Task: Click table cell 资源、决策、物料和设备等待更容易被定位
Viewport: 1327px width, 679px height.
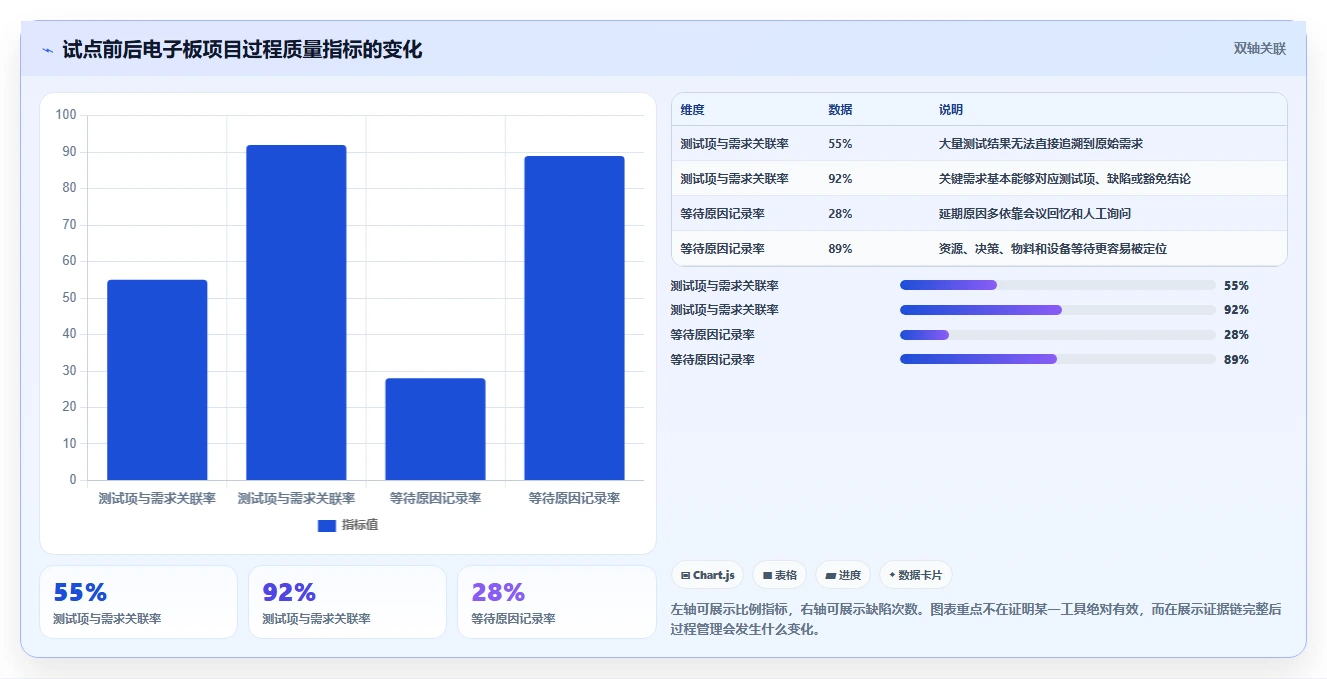Action: click(1052, 249)
